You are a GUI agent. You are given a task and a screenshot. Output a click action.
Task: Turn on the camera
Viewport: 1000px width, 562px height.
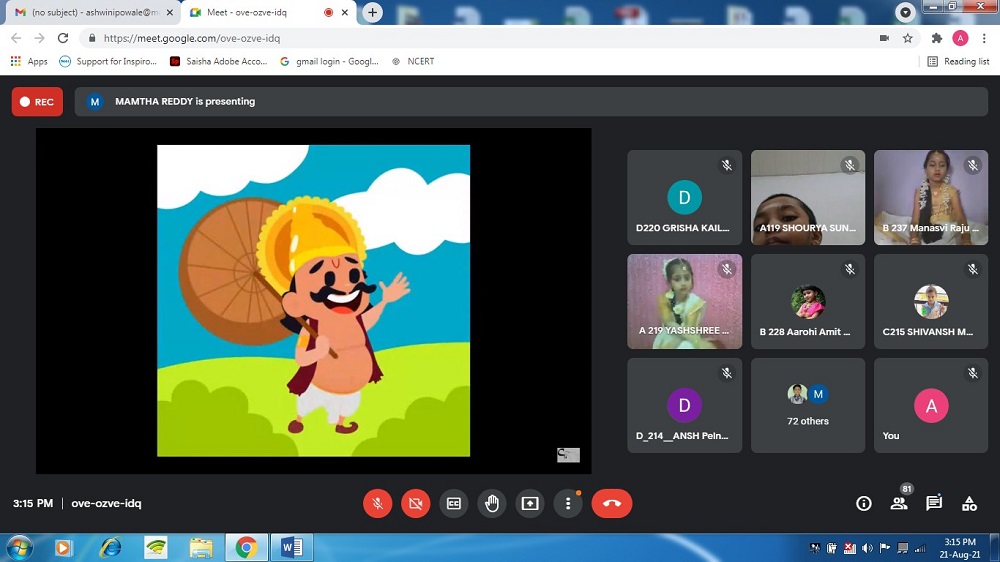click(x=415, y=504)
